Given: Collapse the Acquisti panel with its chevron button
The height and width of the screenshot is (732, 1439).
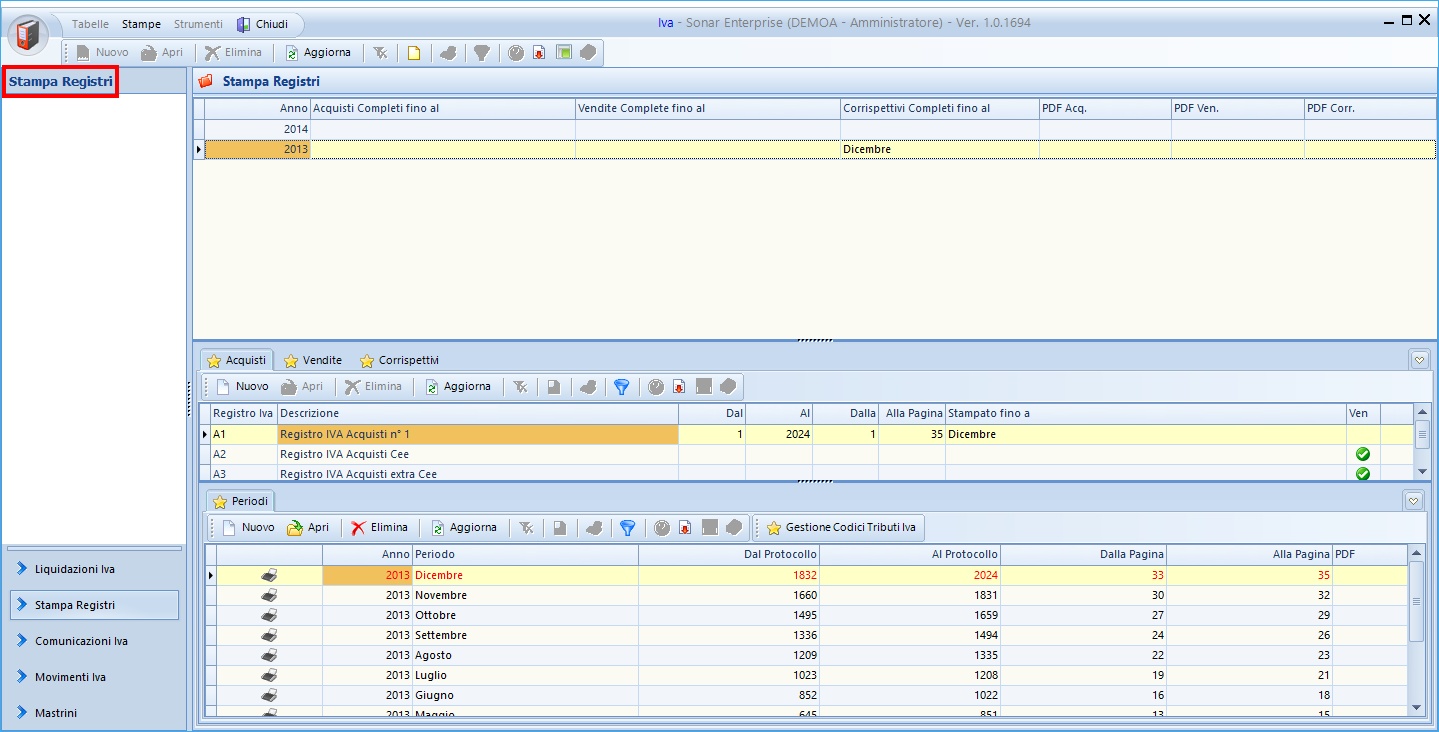Looking at the screenshot, I should [x=1418, y=359].
